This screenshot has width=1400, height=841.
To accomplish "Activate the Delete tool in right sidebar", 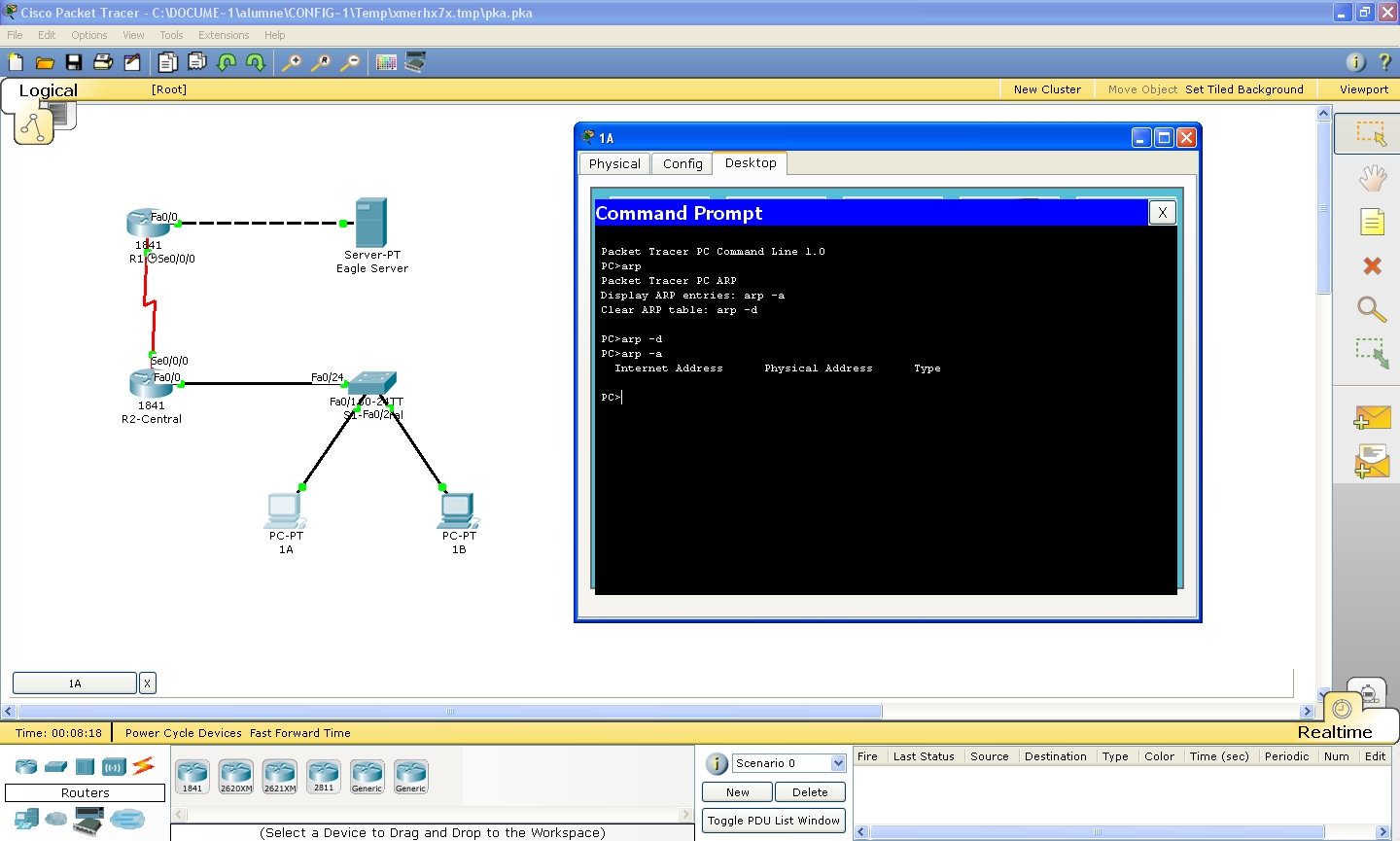I will (x=1371, y=265).
